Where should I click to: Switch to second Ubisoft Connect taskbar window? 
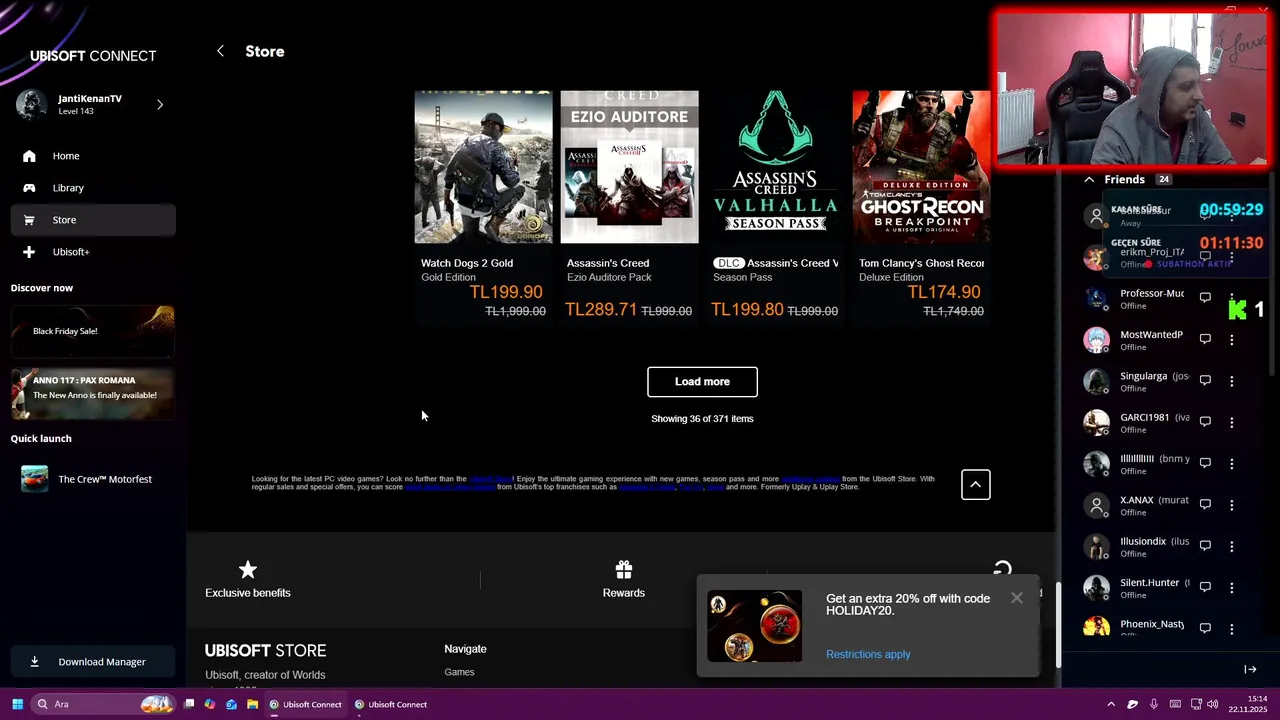[391, 704]
